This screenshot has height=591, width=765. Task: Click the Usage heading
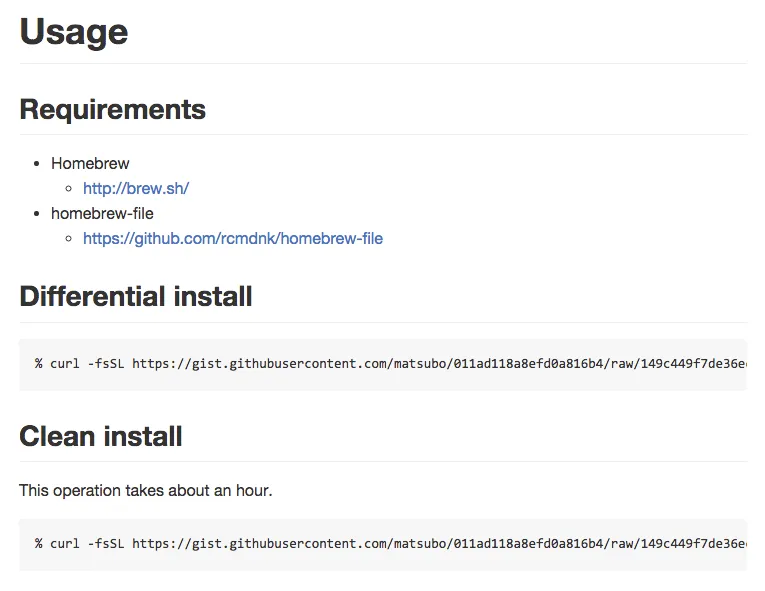coord(74,32)
